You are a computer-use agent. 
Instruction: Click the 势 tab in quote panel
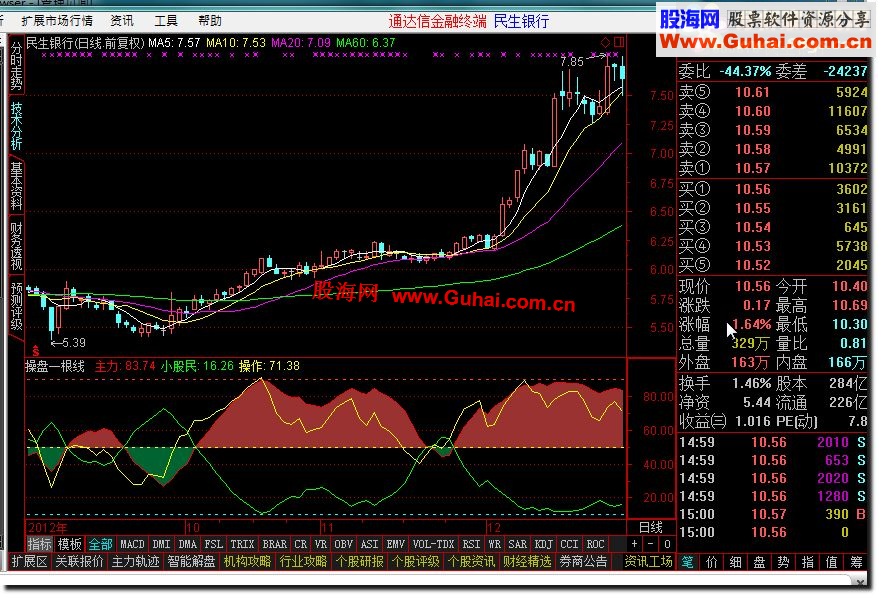(x=784, y=562)
